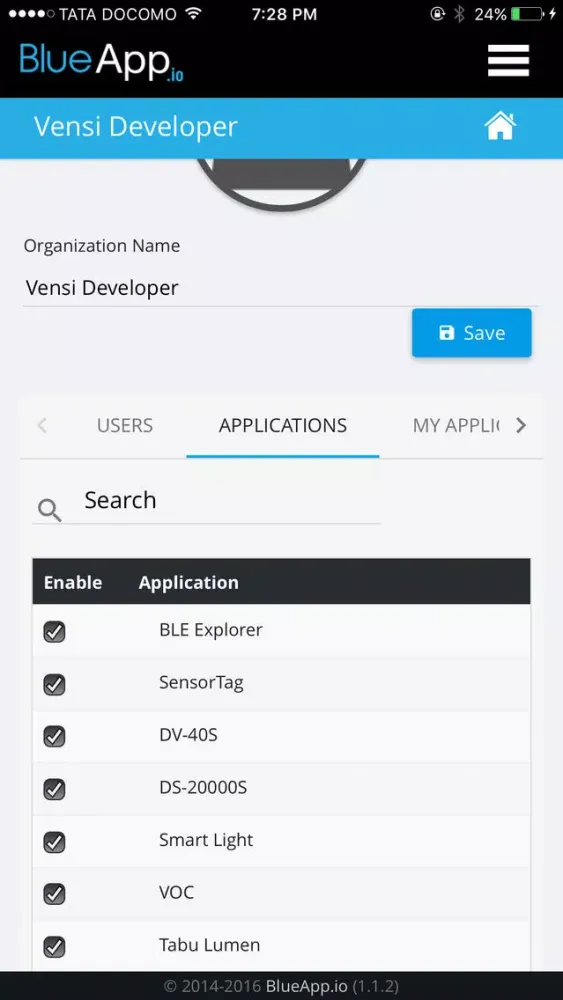Click the Vensi Developer page title

[135, 127]
